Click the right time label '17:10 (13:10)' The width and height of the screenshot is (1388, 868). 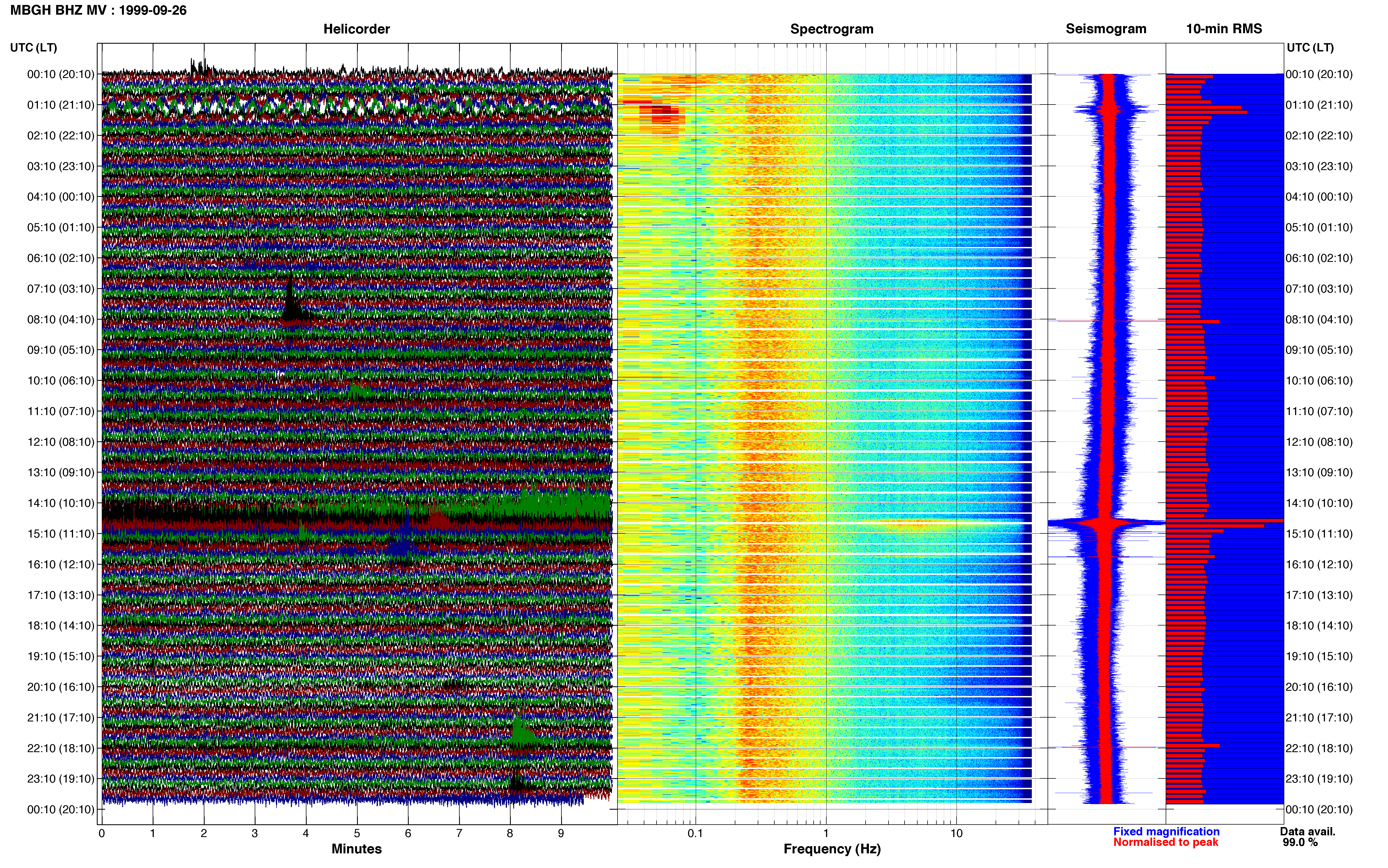click(x=1319, y=595)
